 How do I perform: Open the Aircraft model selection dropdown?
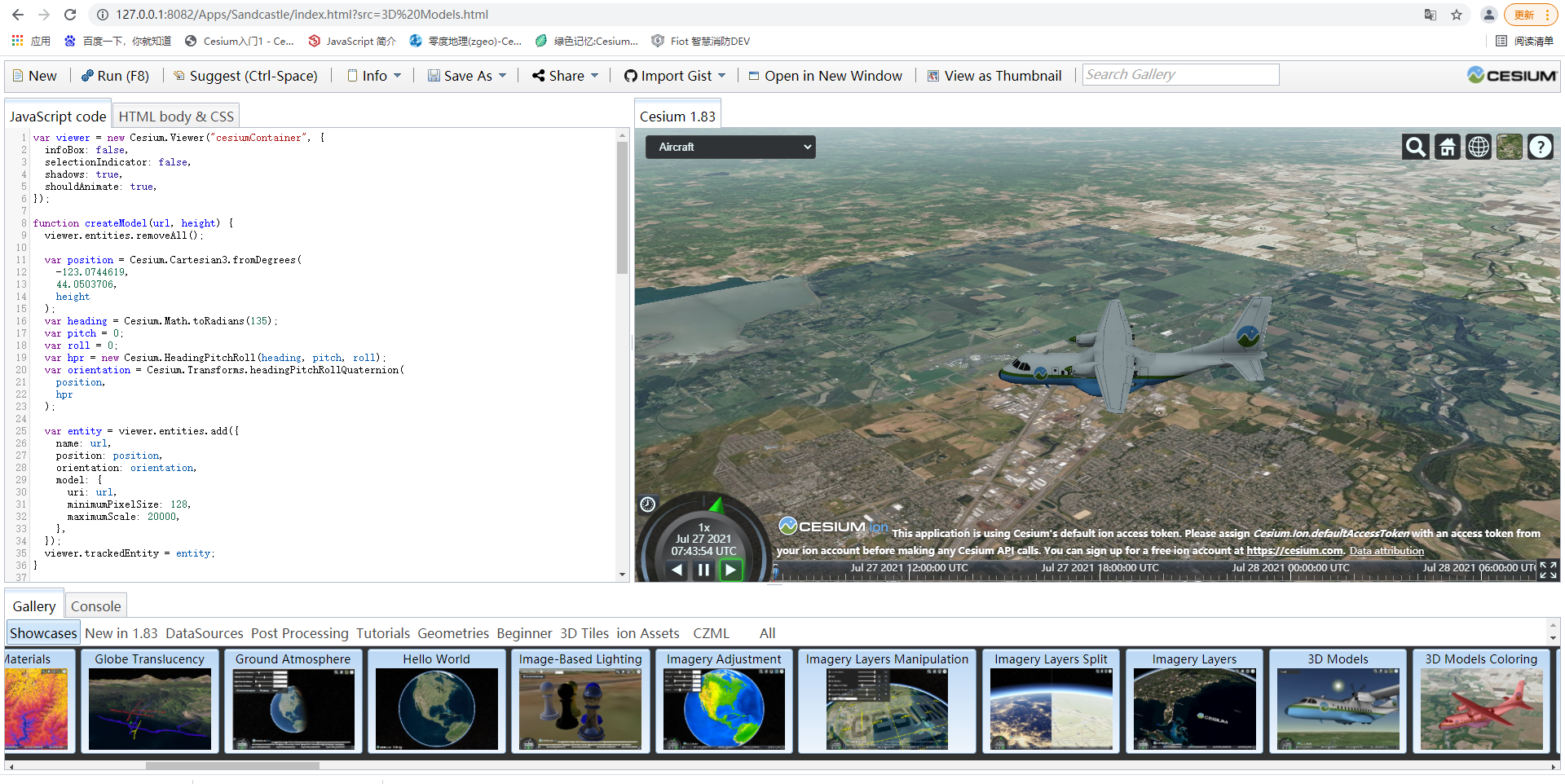[730, 147]
